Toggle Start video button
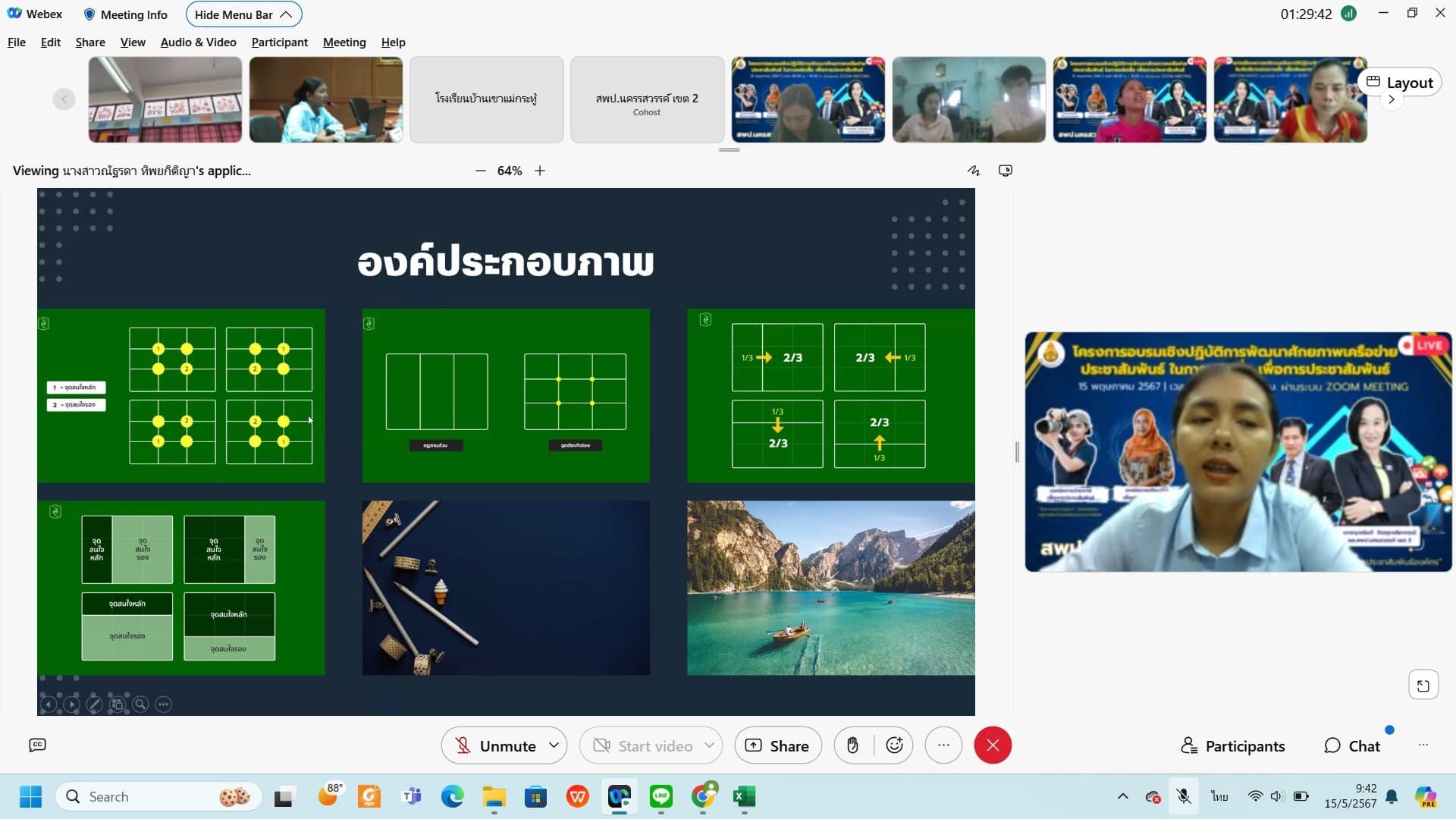The image size is (1456, 819). click(643, 745)
